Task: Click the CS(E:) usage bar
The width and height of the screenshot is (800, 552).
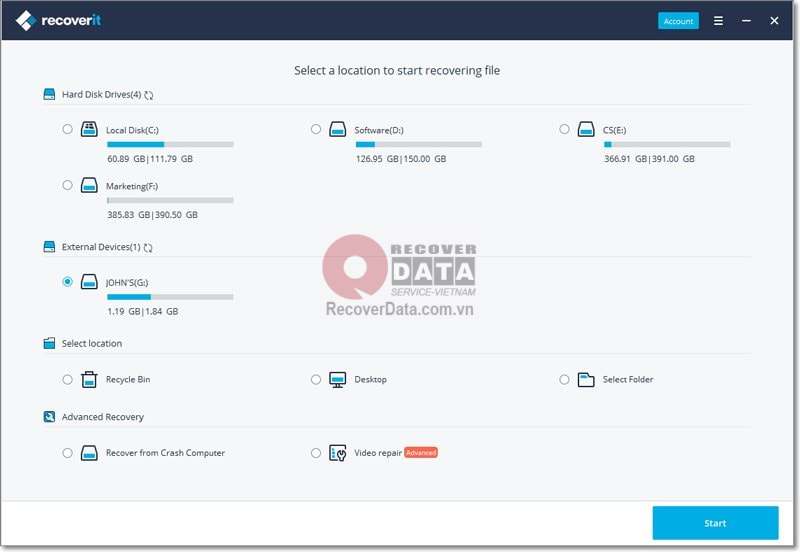Action: coord(667,144)
